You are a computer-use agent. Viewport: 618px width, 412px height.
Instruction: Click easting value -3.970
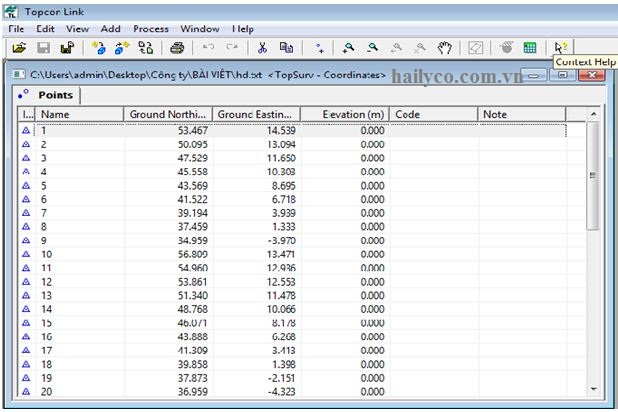pyautogui.click(x=281, y=240)
